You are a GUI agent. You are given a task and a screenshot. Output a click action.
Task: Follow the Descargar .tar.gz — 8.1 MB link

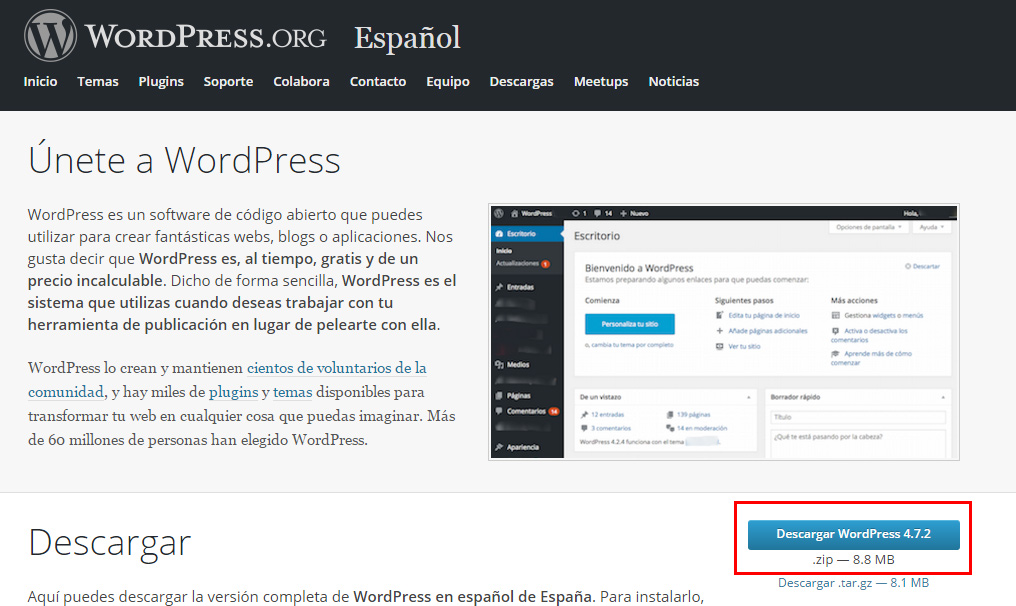click(x=853, y=583)
